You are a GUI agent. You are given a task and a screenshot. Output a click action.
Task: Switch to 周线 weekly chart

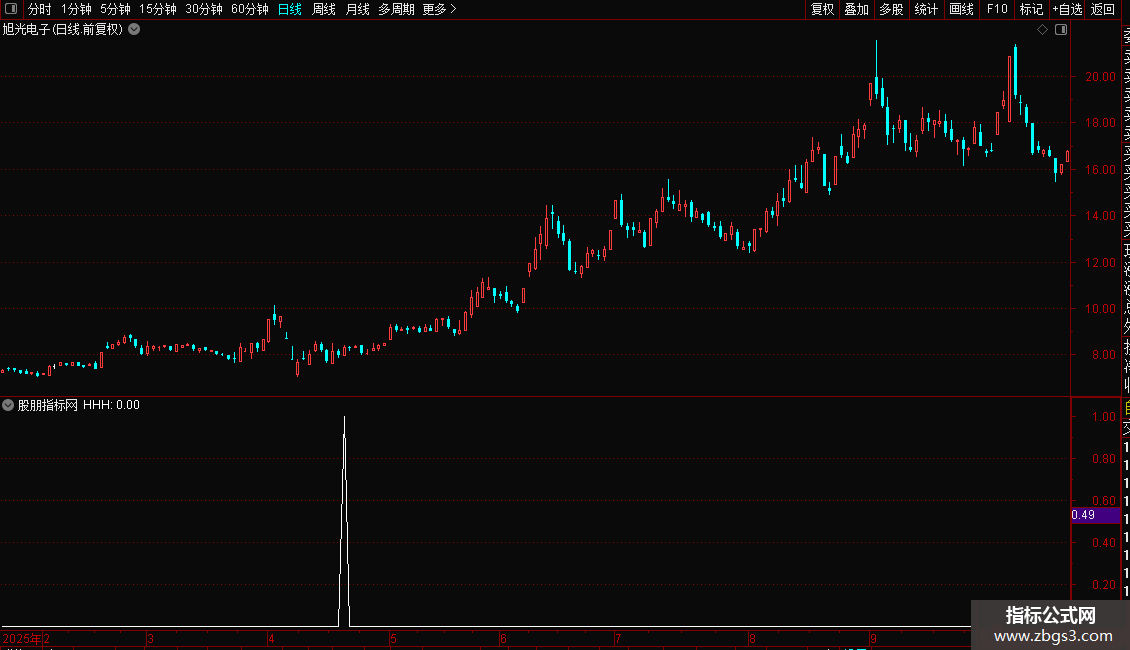coord(324,9)
